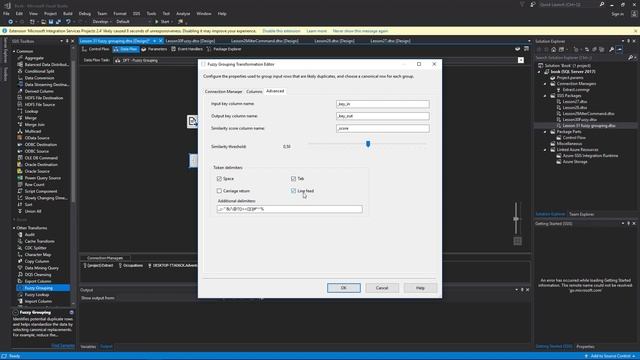
Task: Uncheck the Space token delimiter
Action: (219, 179)
